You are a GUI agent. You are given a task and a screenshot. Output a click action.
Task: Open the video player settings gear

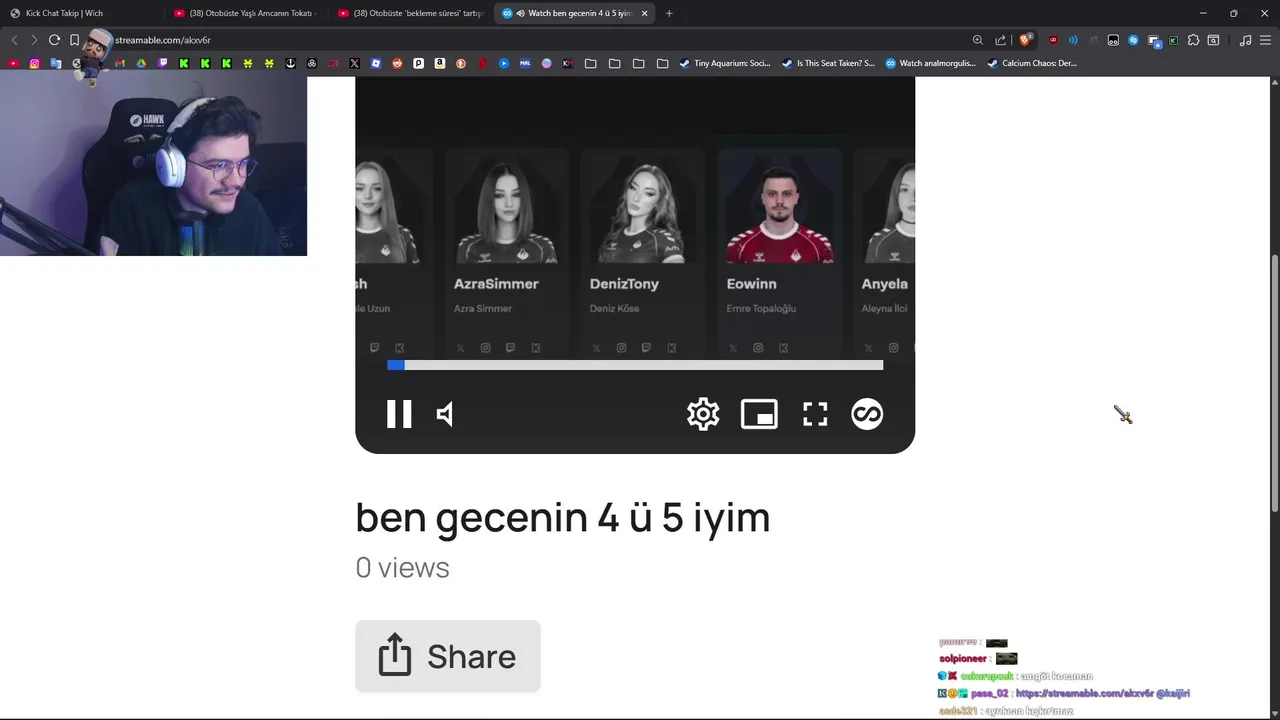703,414
